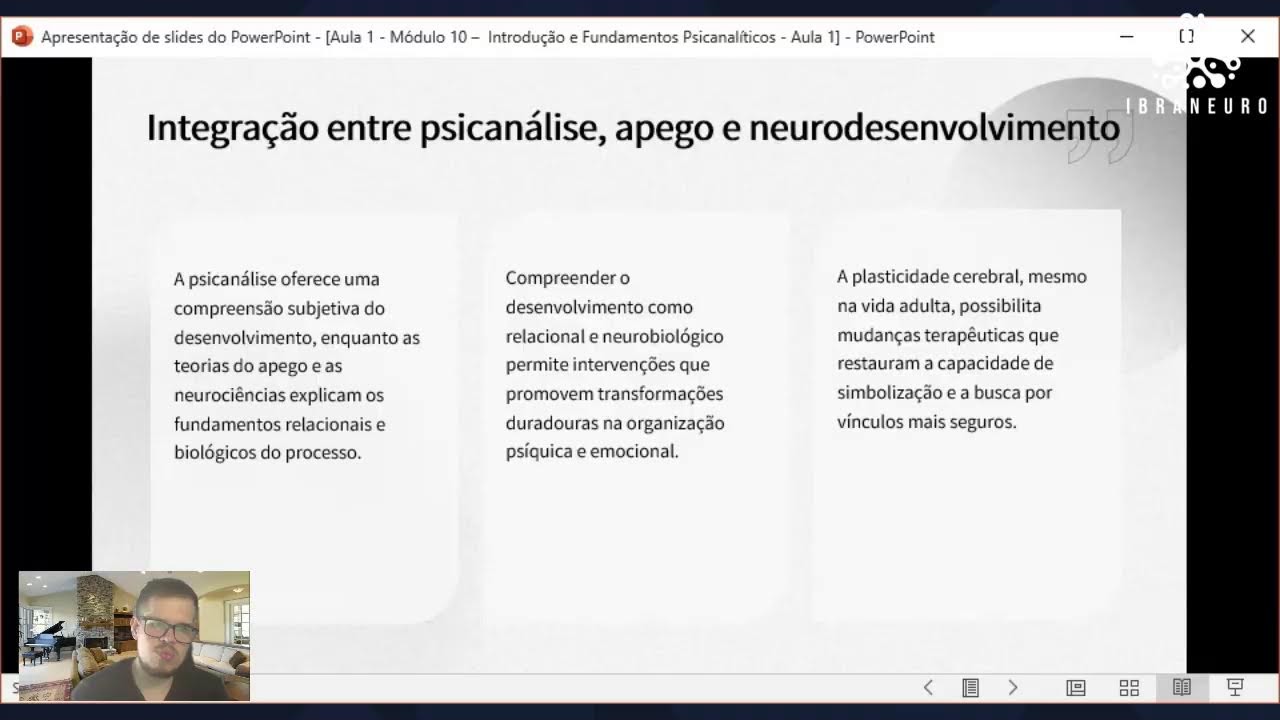
Task: Go to the next slide arrow
Action: pos(1013,687)
